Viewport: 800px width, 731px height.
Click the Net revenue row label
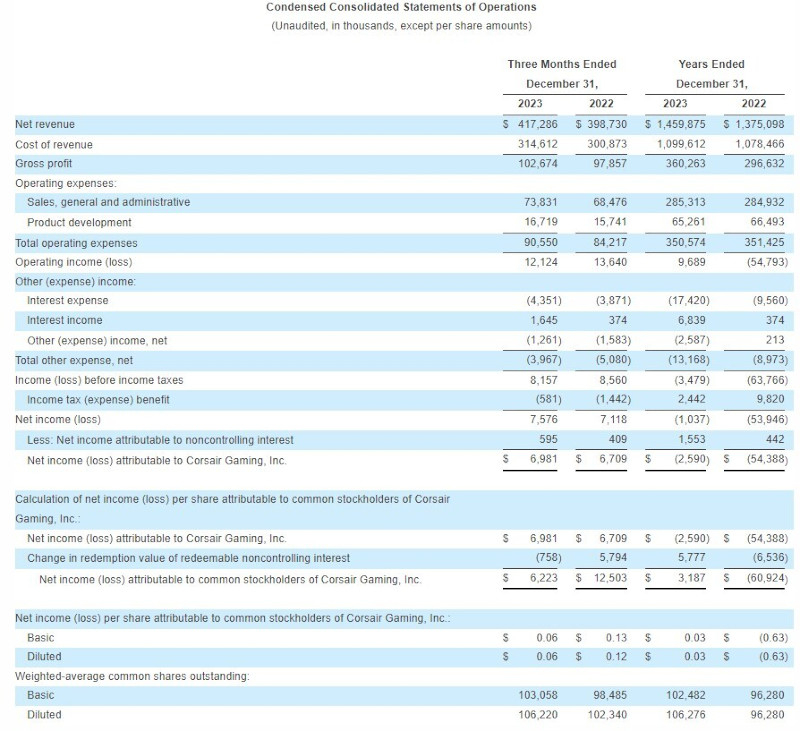pos(45,124)
